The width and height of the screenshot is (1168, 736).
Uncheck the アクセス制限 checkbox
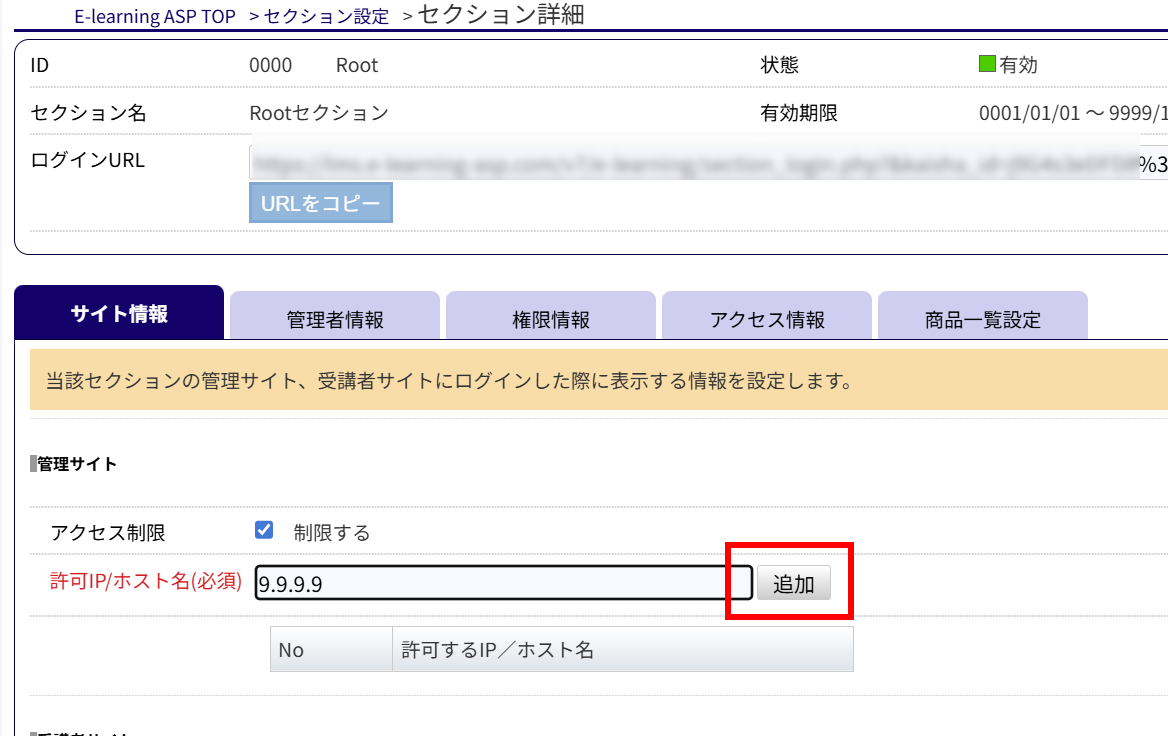click(265, 530)
